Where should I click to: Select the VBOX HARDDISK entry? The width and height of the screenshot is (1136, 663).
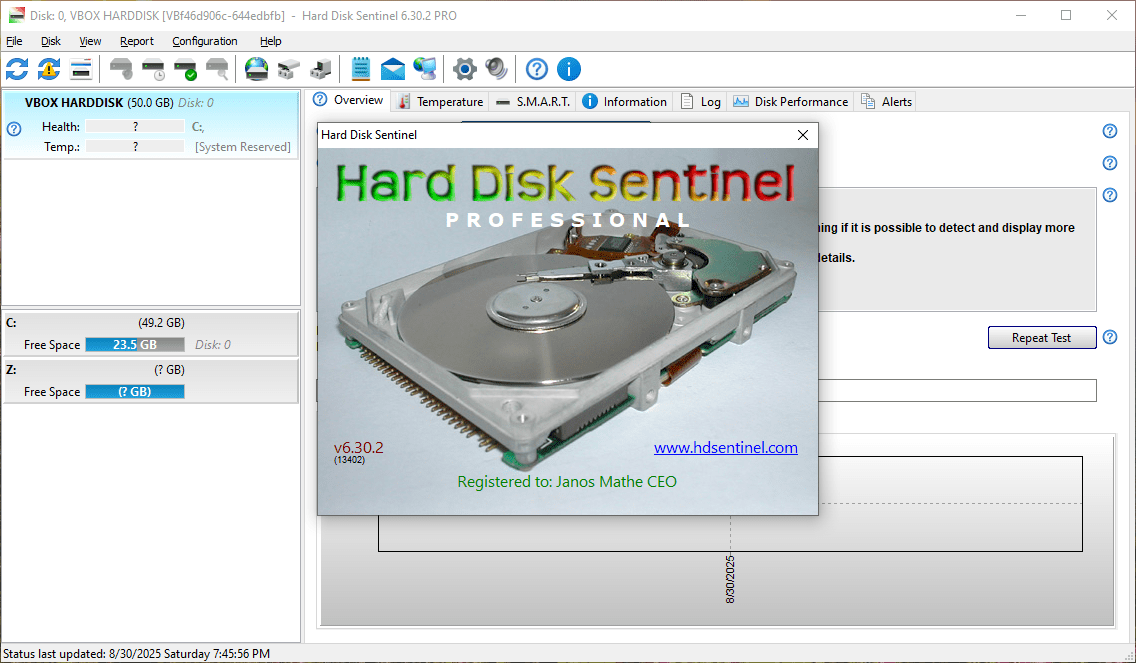point(151,125)
